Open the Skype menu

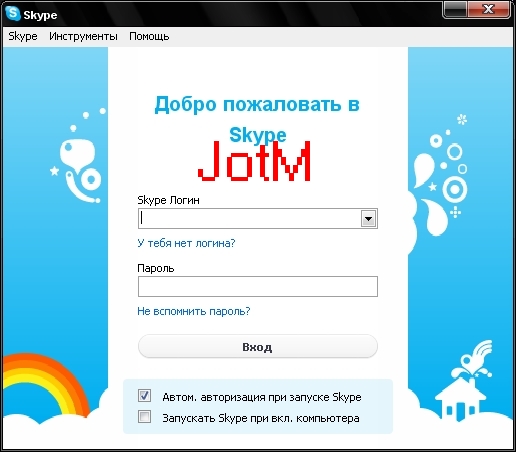point(23,36)
